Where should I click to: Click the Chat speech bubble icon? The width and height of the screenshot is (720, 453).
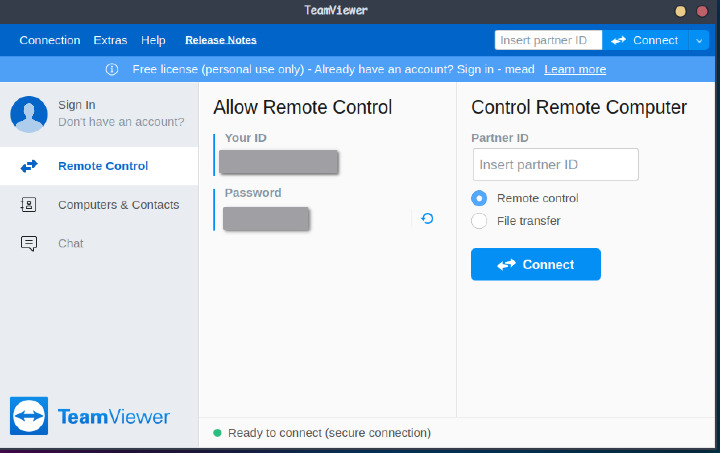29,243
